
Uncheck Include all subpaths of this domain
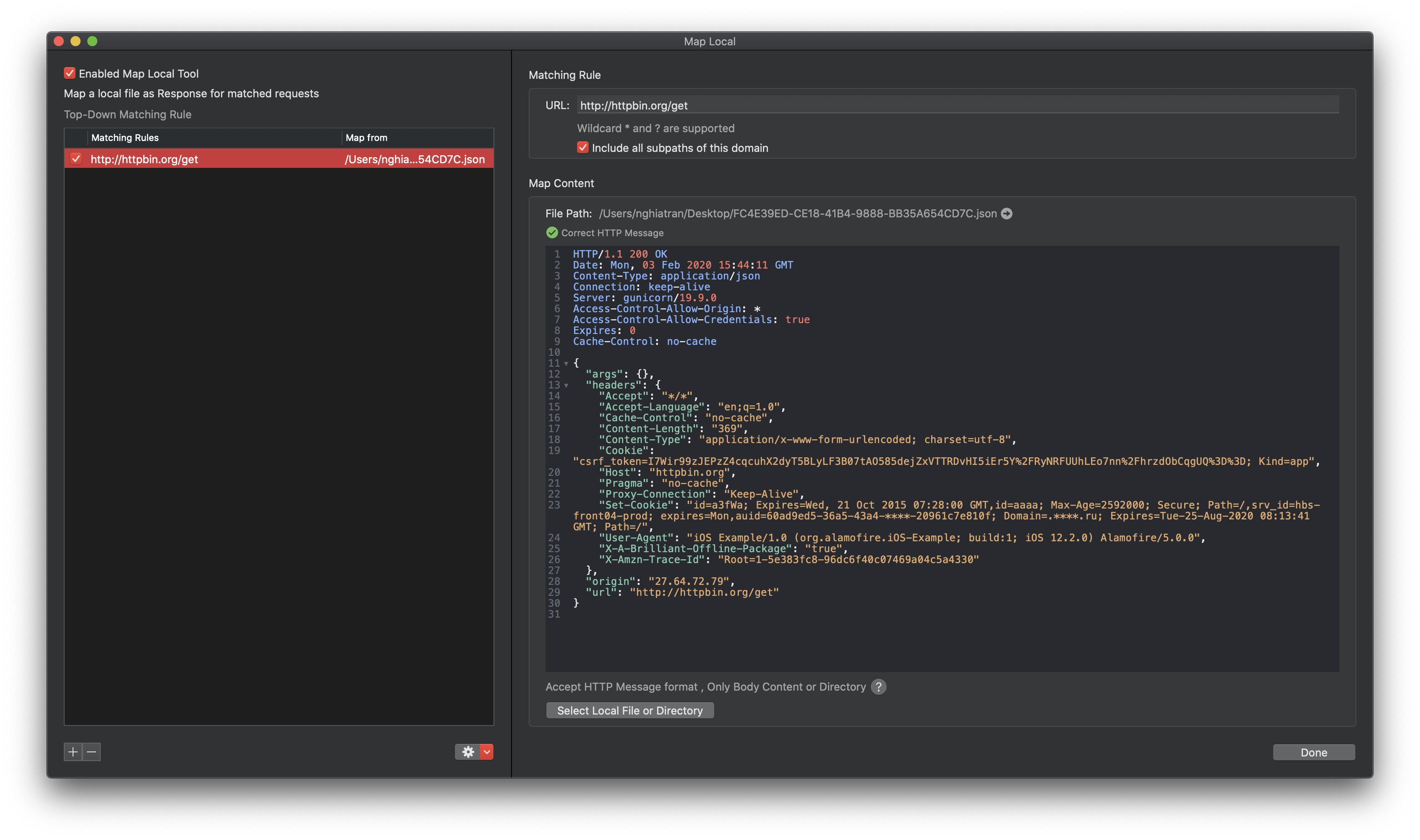click(x=583, y=147)
